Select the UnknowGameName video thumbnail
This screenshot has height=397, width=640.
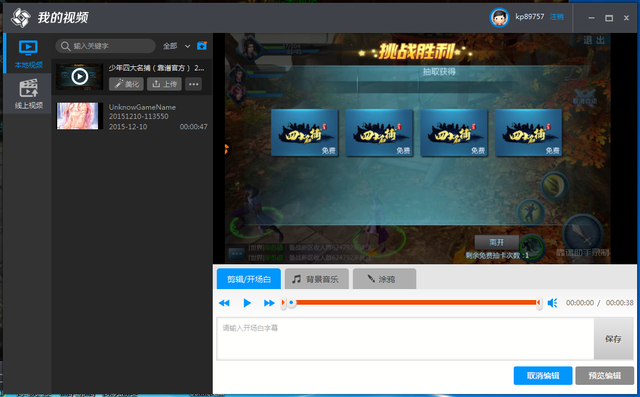click(78, 116)
